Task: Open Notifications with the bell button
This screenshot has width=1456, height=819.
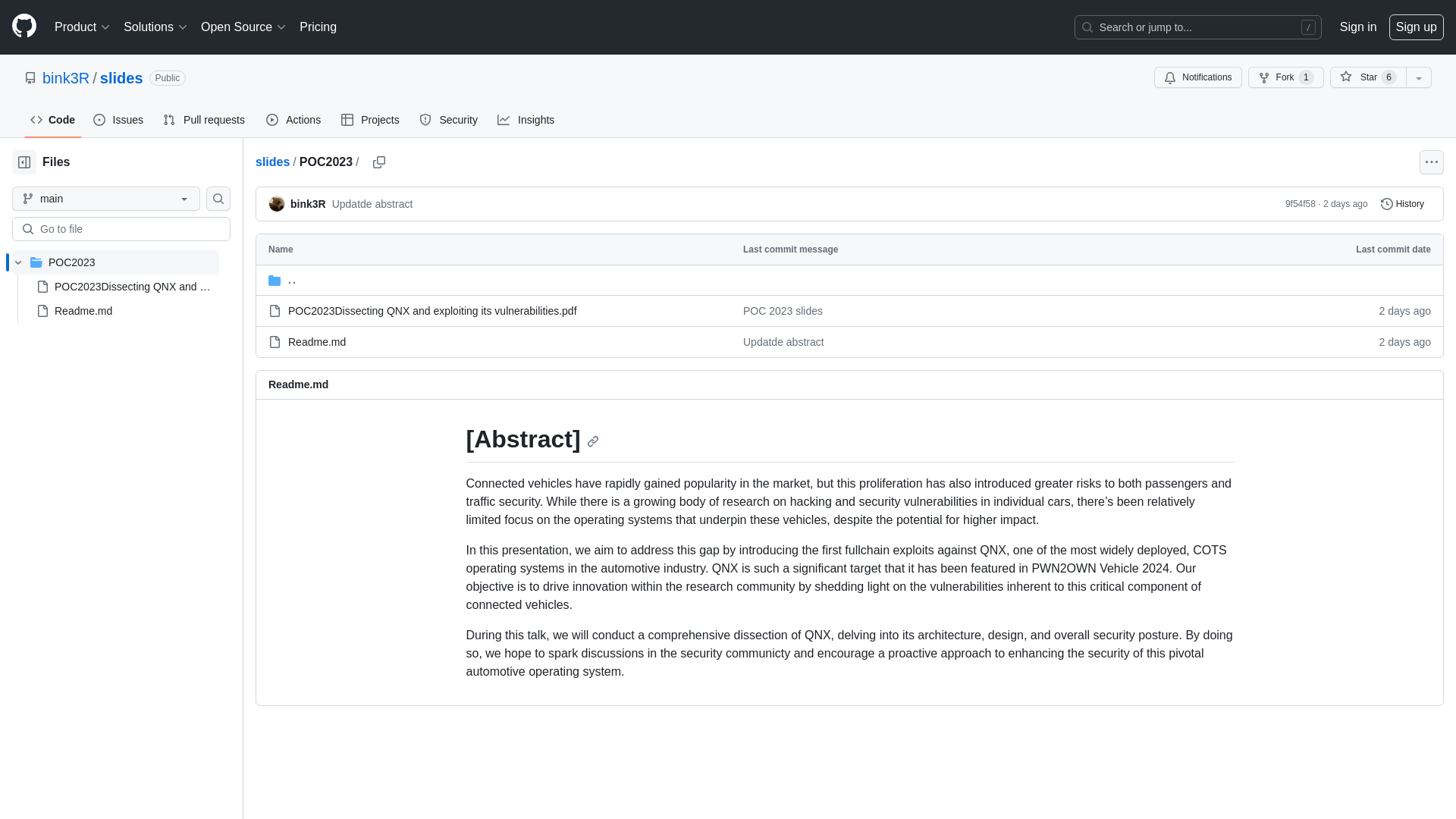Action: pos(1197,77)
